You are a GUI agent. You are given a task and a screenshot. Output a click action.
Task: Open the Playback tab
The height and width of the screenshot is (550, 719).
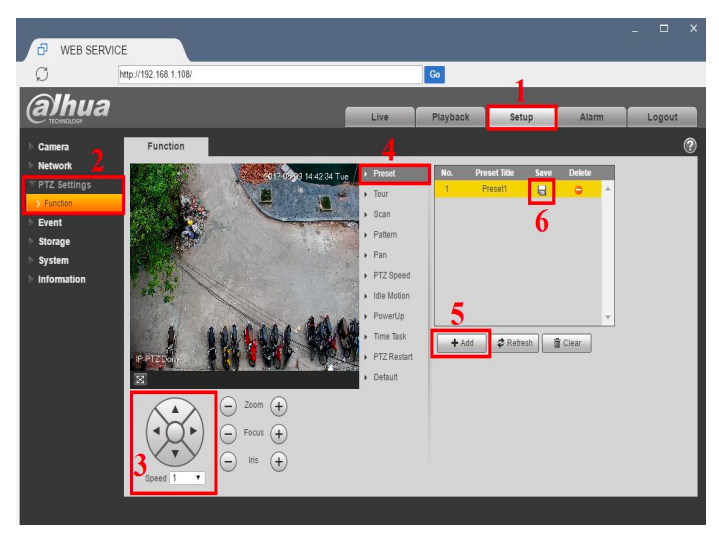tap(450, 117)
